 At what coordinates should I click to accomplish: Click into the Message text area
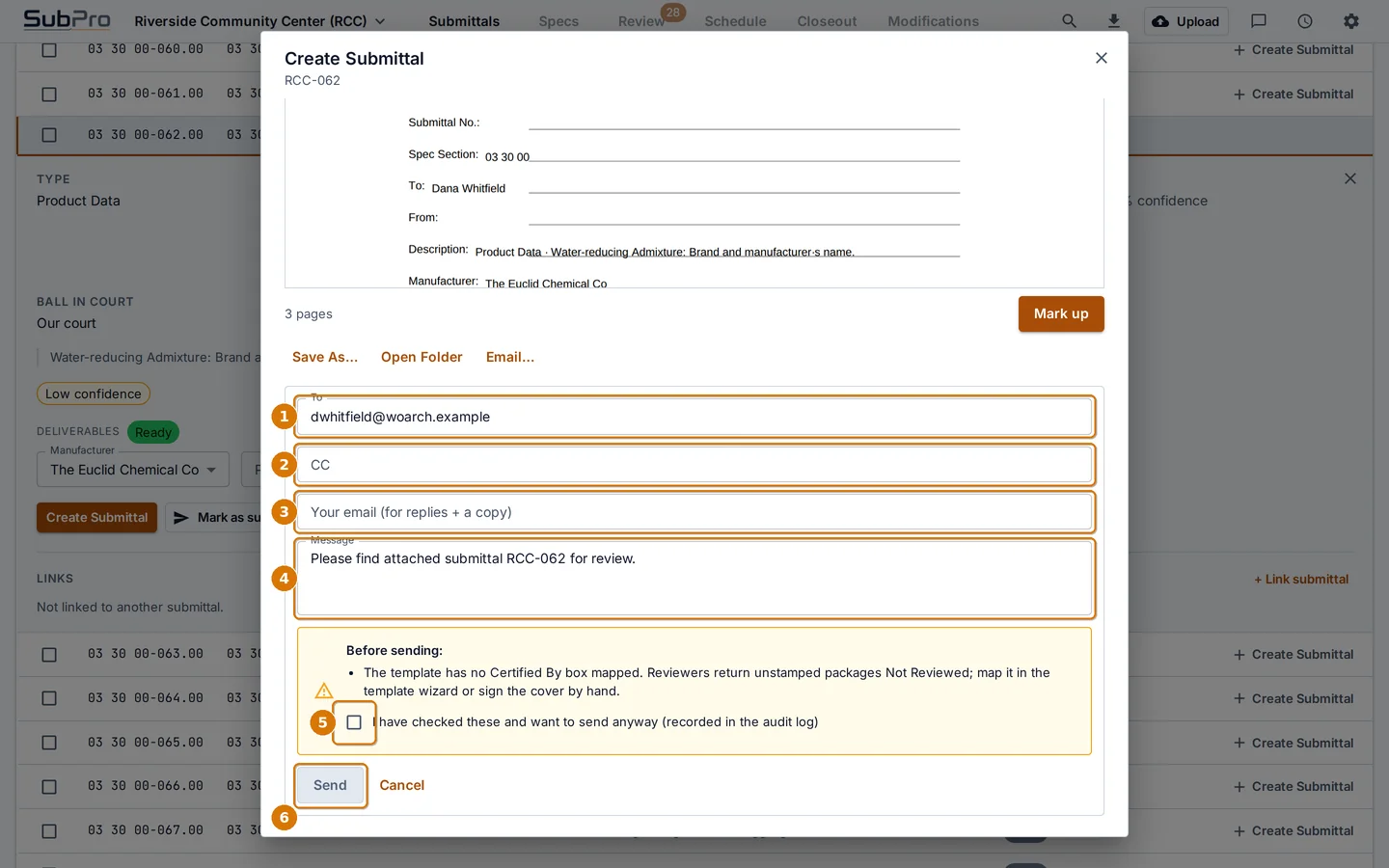pyautogui.click(x=694, y=579)
